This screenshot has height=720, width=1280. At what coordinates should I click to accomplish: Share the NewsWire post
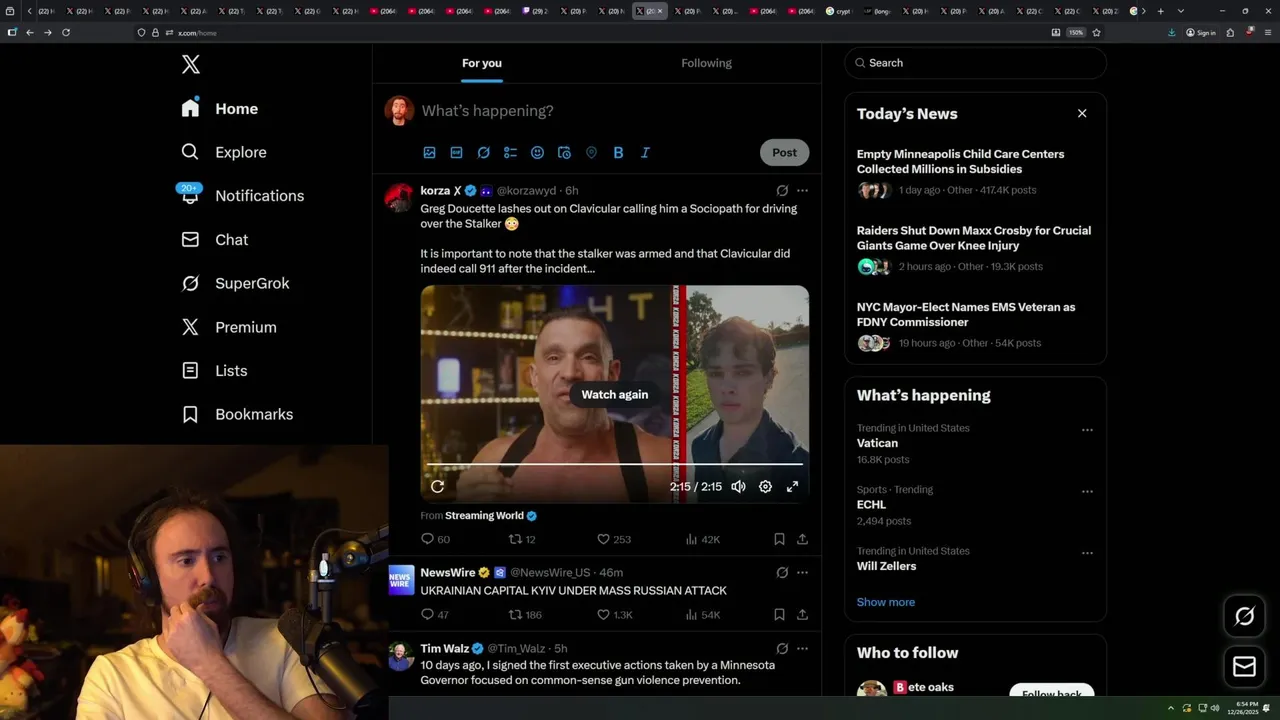pos(802,615)
